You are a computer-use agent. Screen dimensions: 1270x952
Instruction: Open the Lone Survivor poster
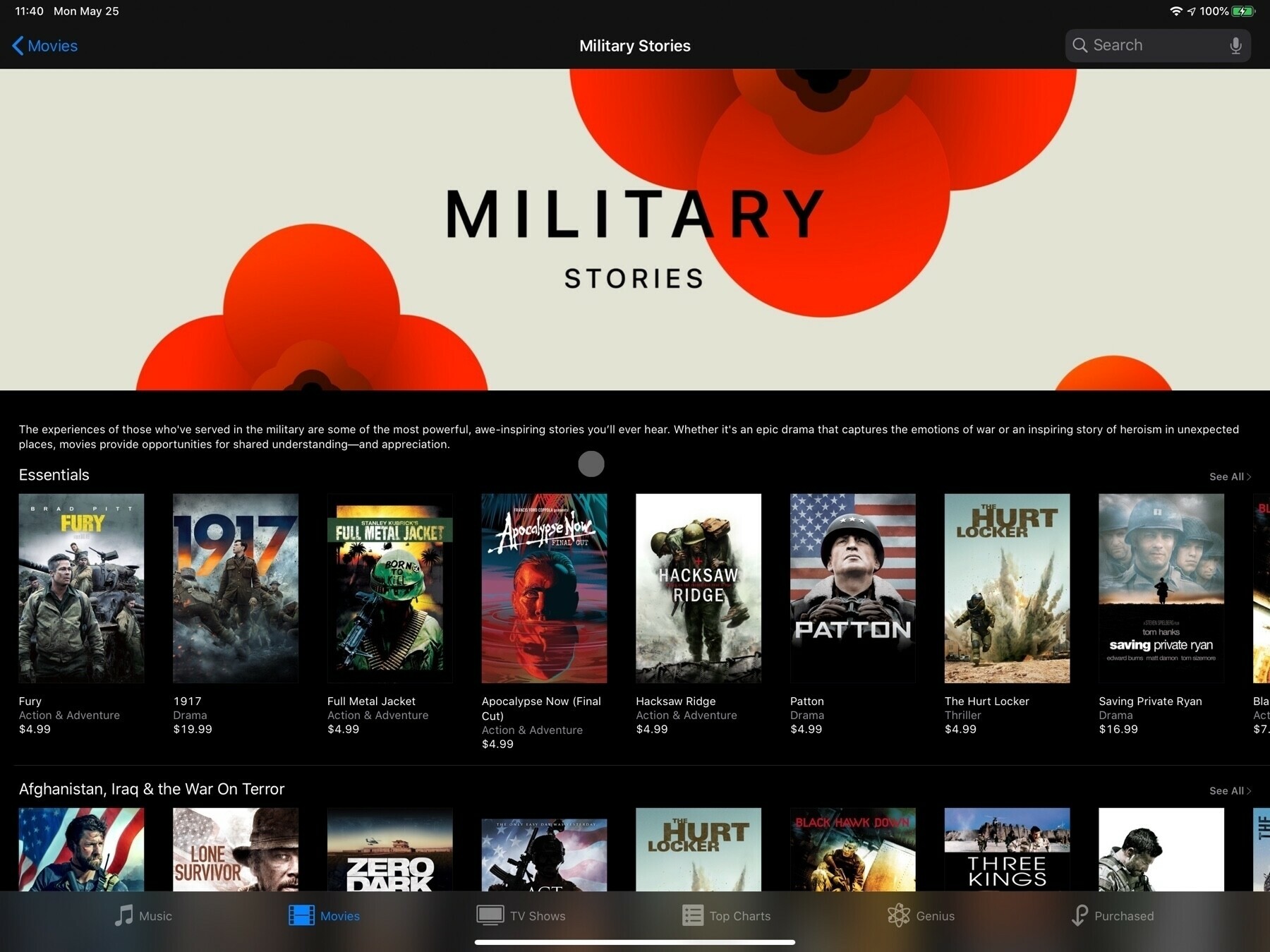pyautogui.click(x=236, y=850)
